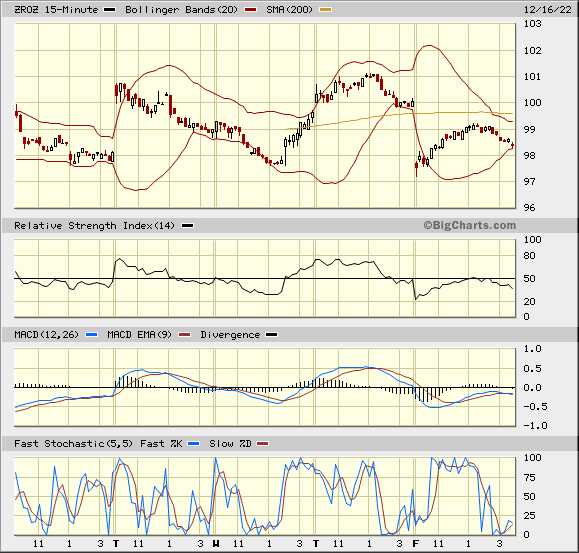The width and height of the screenshot is (579, 553).
Task: Click the F day marker on time axis
Action: [x=416, y=544]
